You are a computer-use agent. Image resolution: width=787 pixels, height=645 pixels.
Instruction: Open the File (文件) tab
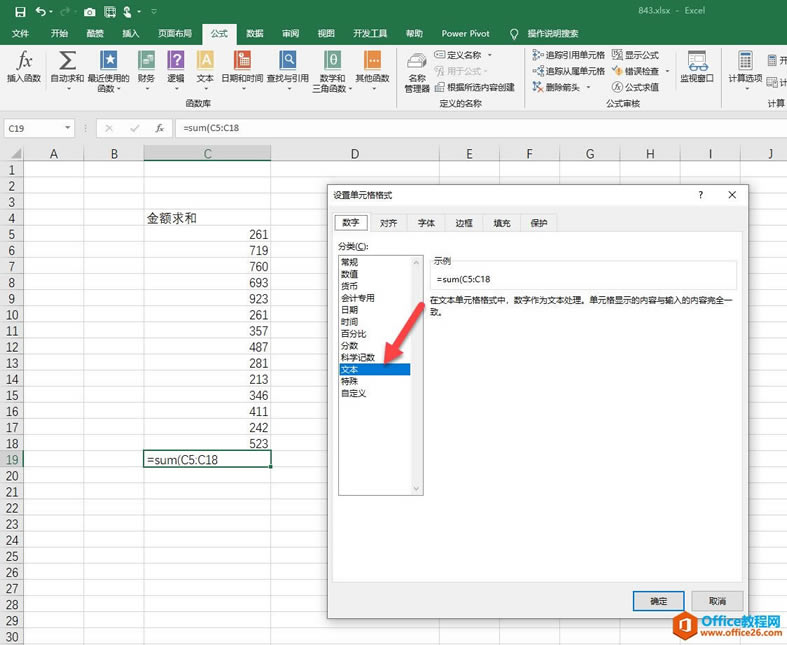tap(20, 34)
